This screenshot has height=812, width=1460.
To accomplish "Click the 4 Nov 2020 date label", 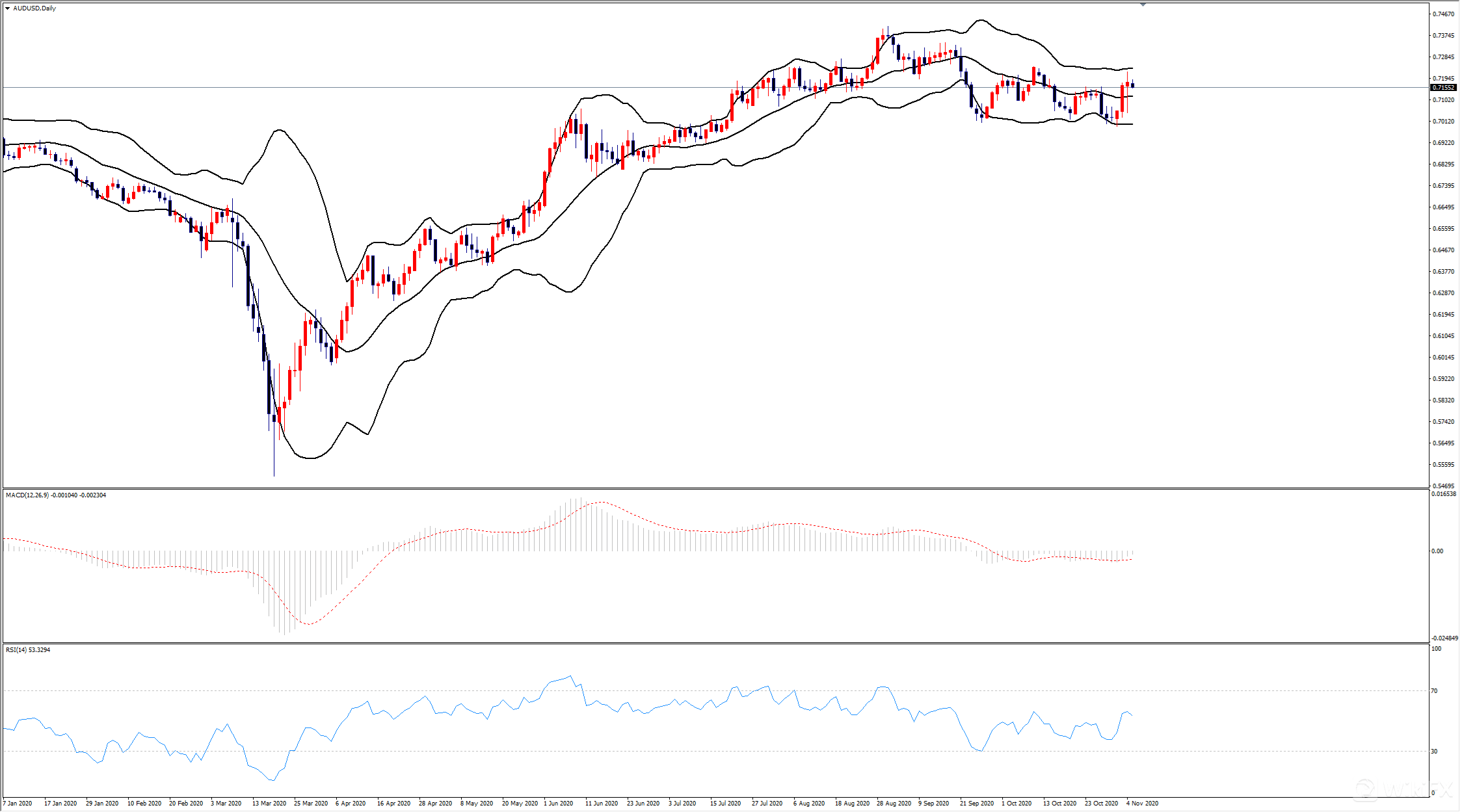I will [1142, 804].
